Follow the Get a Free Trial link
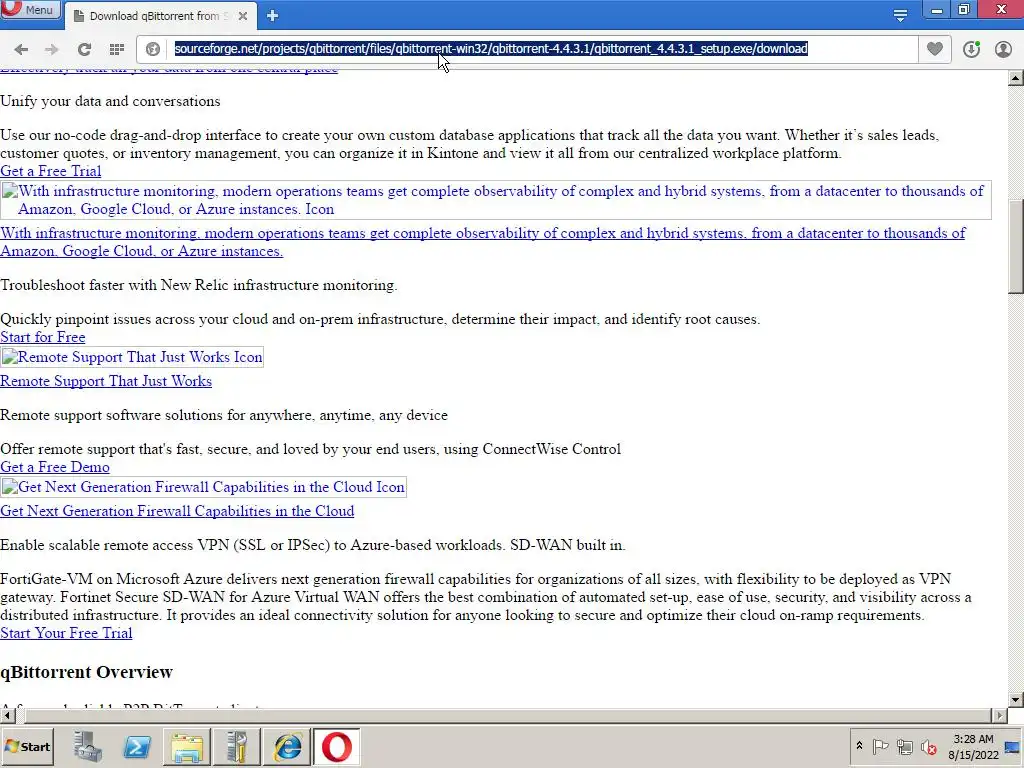 [x=50, y=171]
